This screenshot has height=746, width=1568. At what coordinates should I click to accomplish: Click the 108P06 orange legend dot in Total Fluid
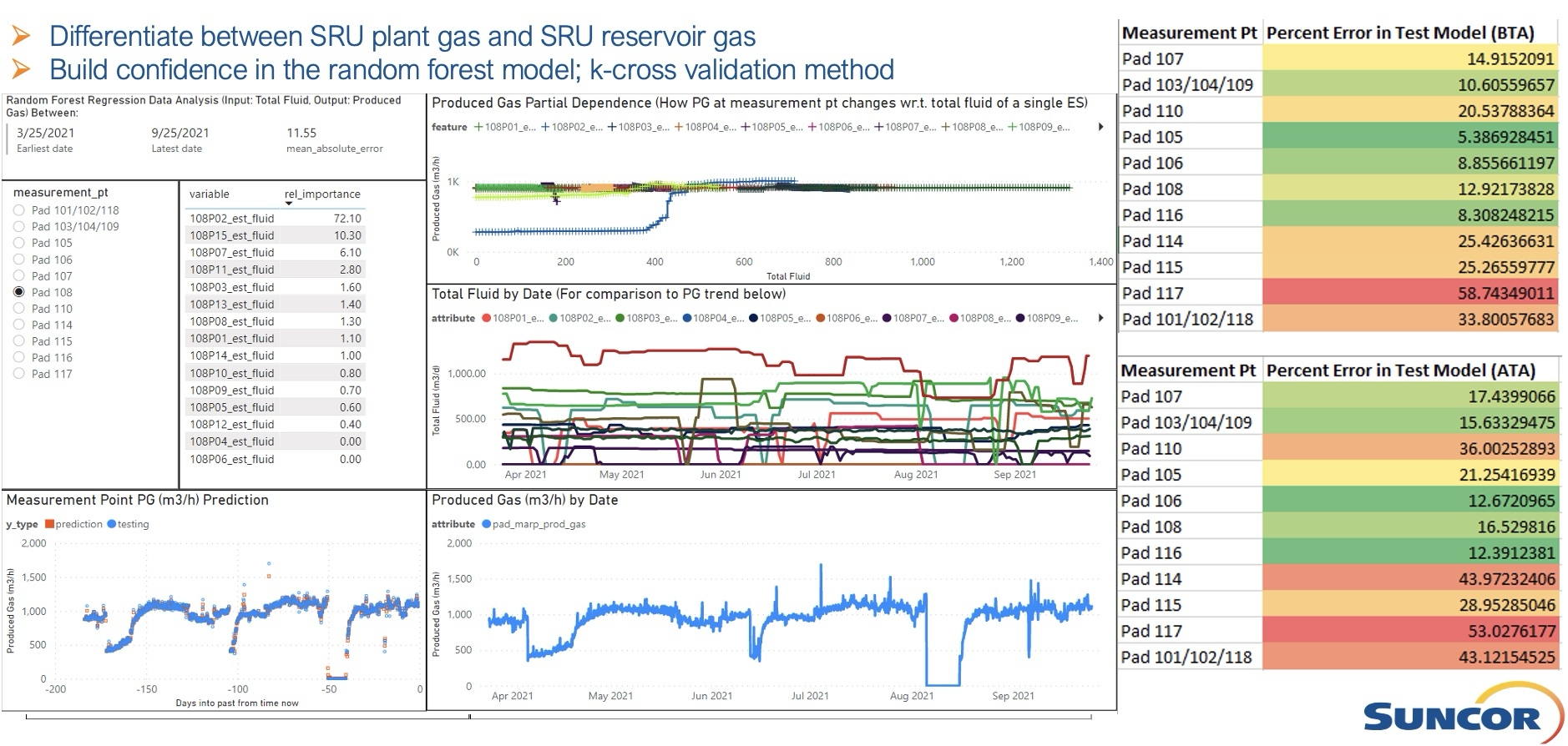pos(821,318)
